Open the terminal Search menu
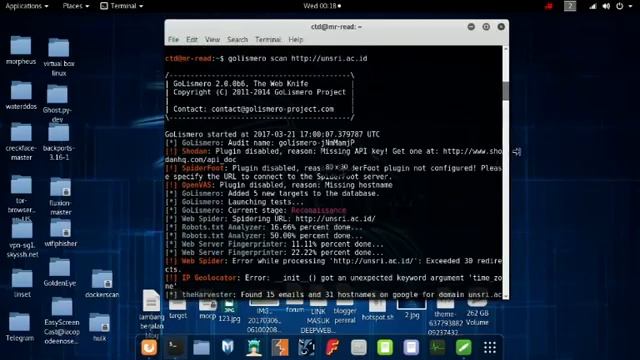640x360 pixels. [237, 40]
